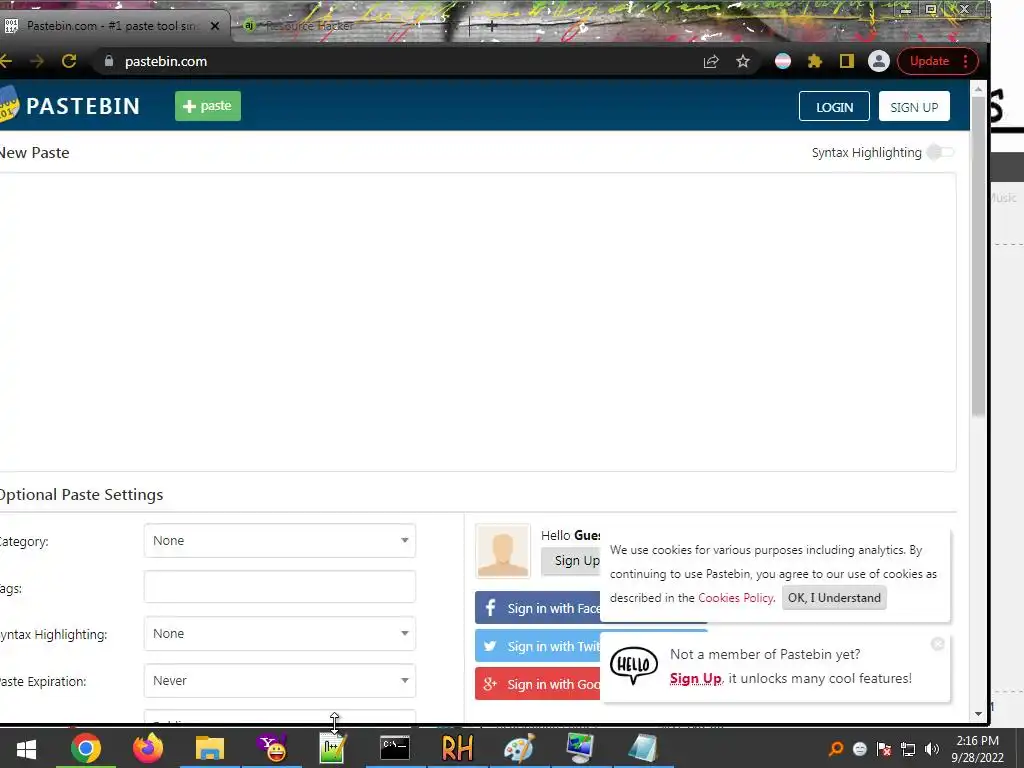Screen dimensions: 1024x768
Task: Open Chrome from the taskbar
Action: pyautogui.click(x=86, y=748)
